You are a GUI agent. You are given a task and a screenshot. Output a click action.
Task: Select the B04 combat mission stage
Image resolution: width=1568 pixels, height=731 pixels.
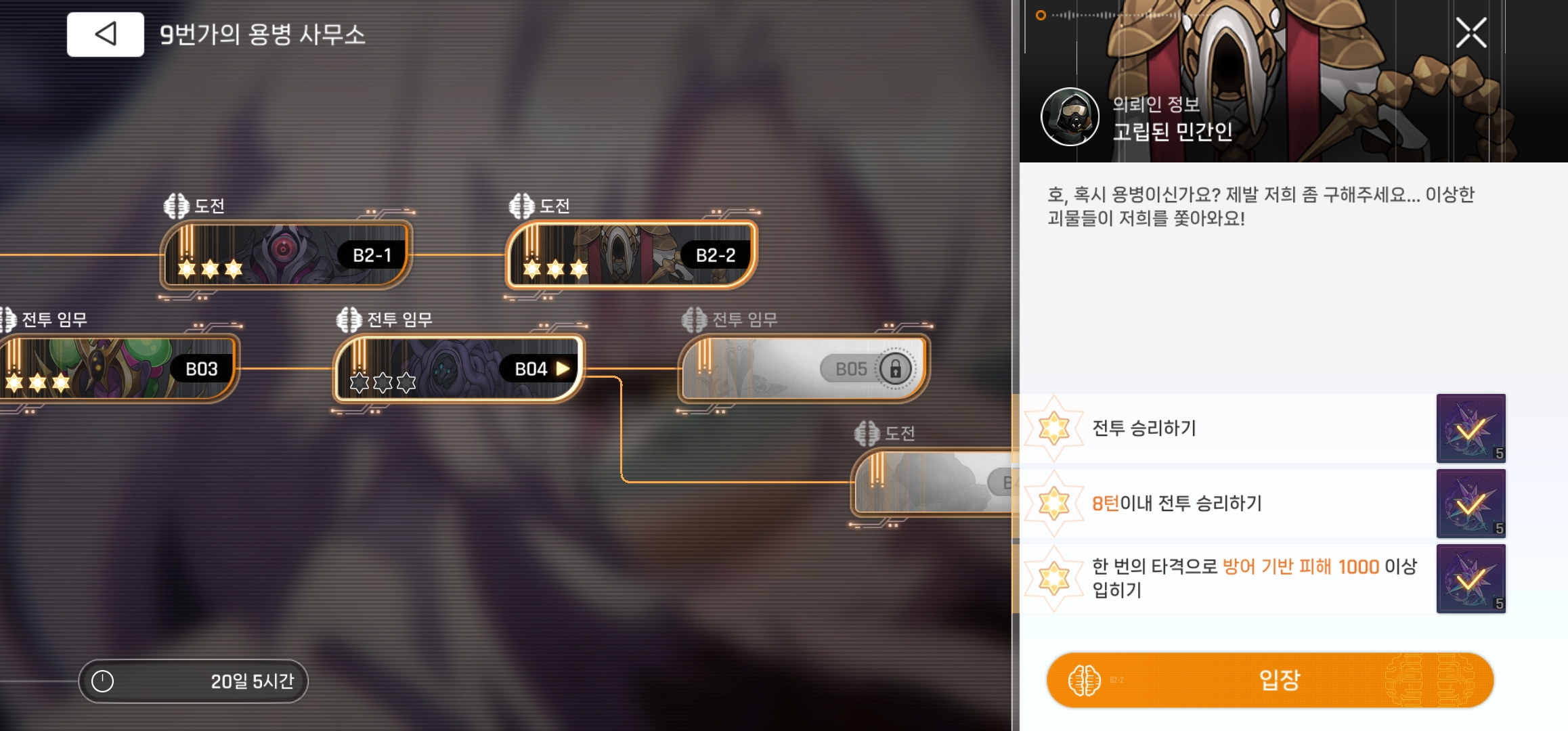tap(459, 369)
